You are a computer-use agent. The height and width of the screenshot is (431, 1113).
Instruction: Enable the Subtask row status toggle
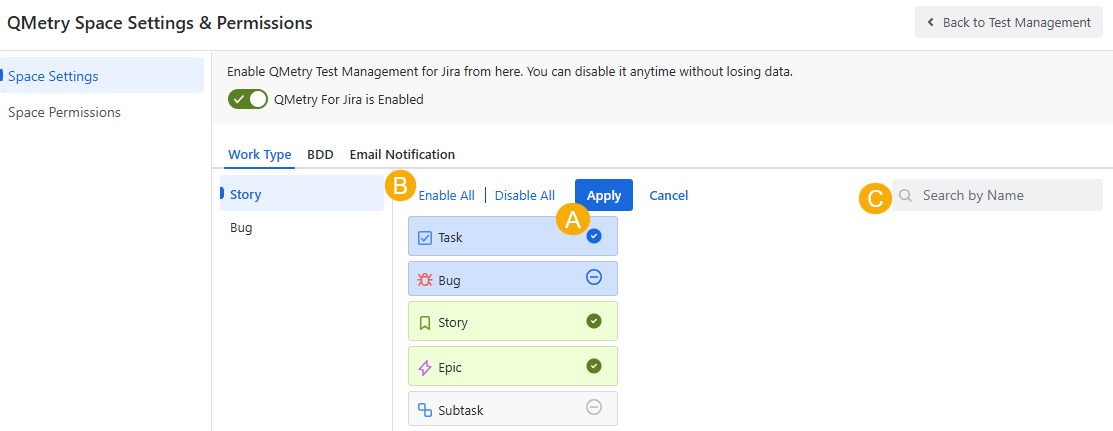(x=594, y=407)
